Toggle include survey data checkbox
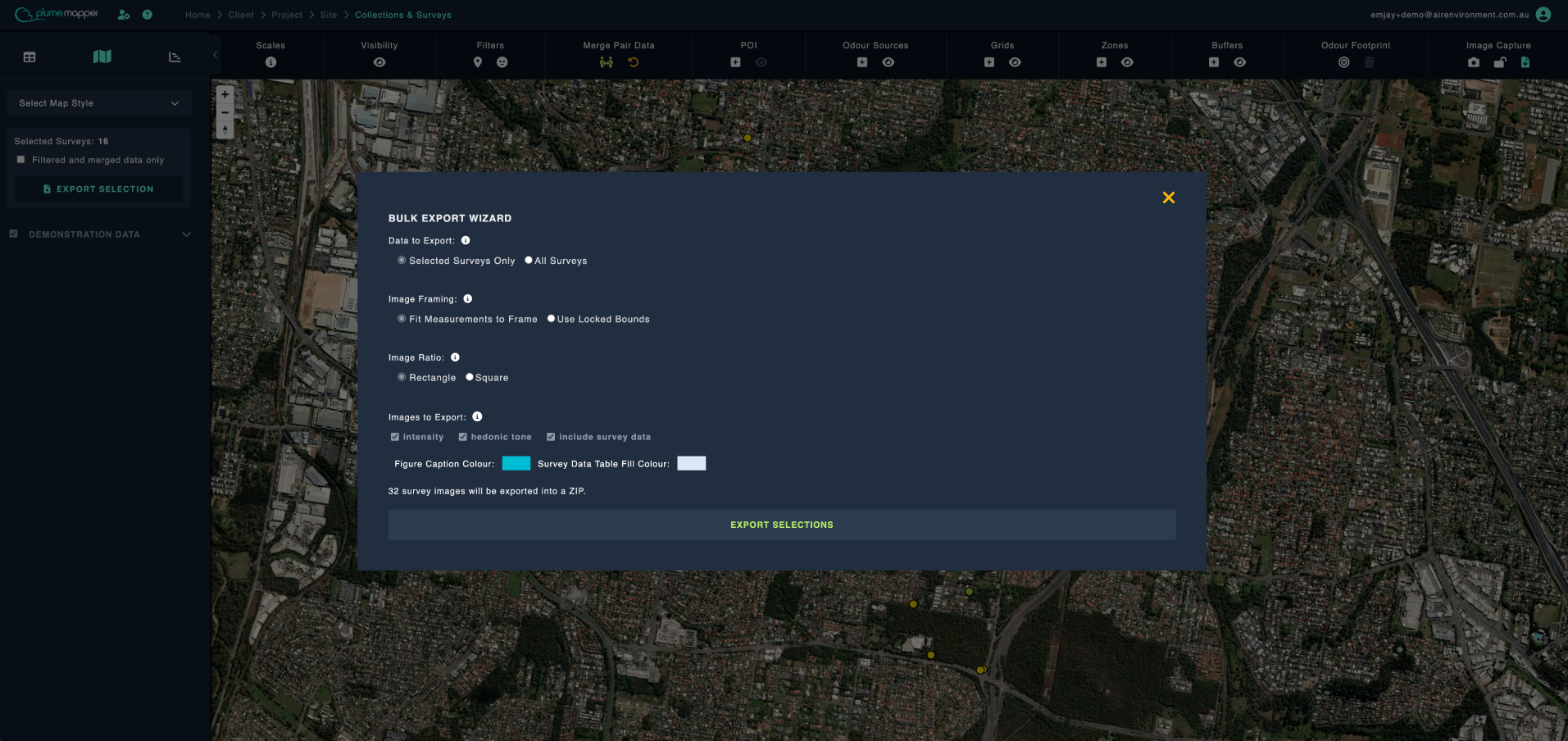The height and width of the screenshot is (741, 1568). (x=551, y=437)
